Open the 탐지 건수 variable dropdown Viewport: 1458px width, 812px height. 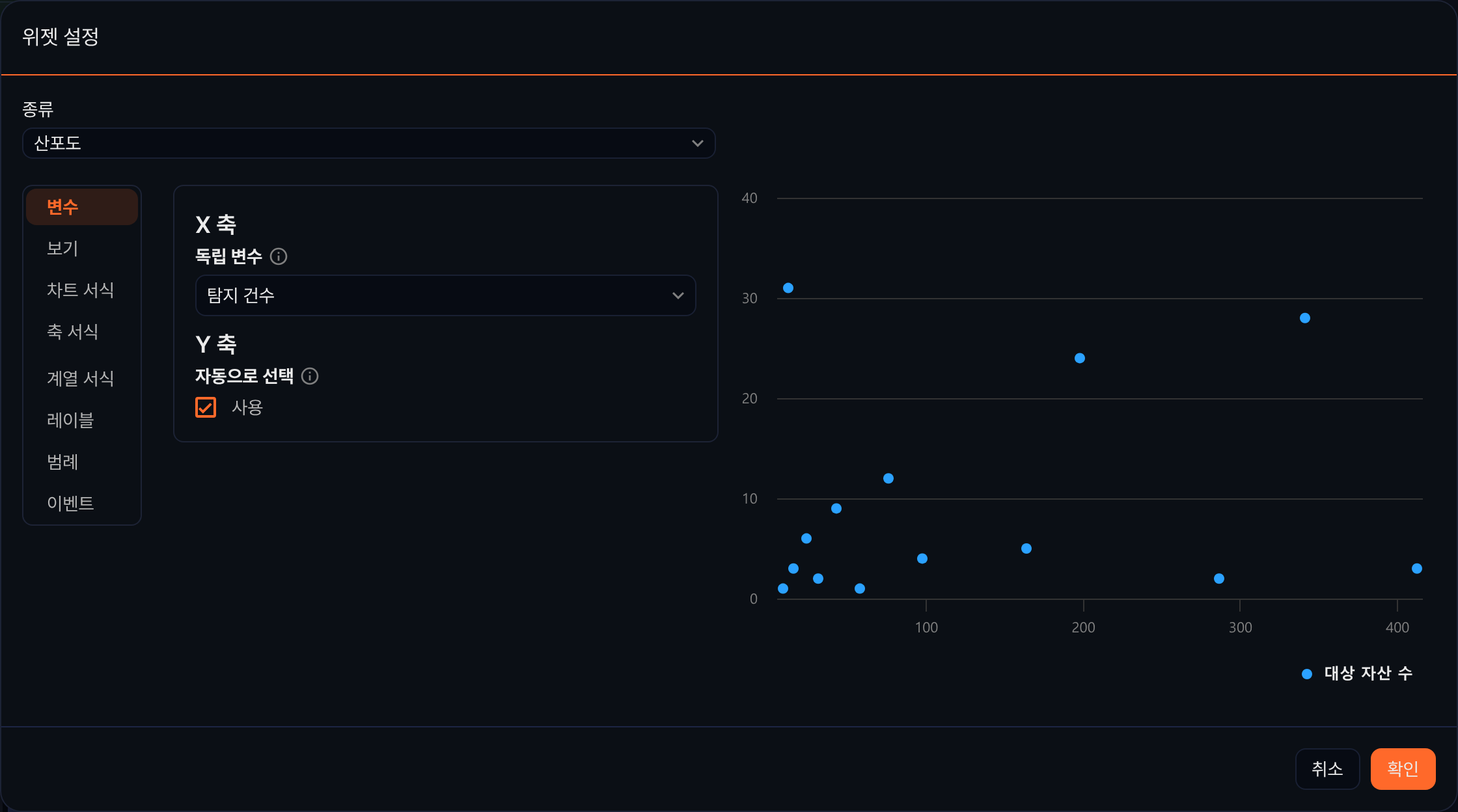[x=446, y=295]
